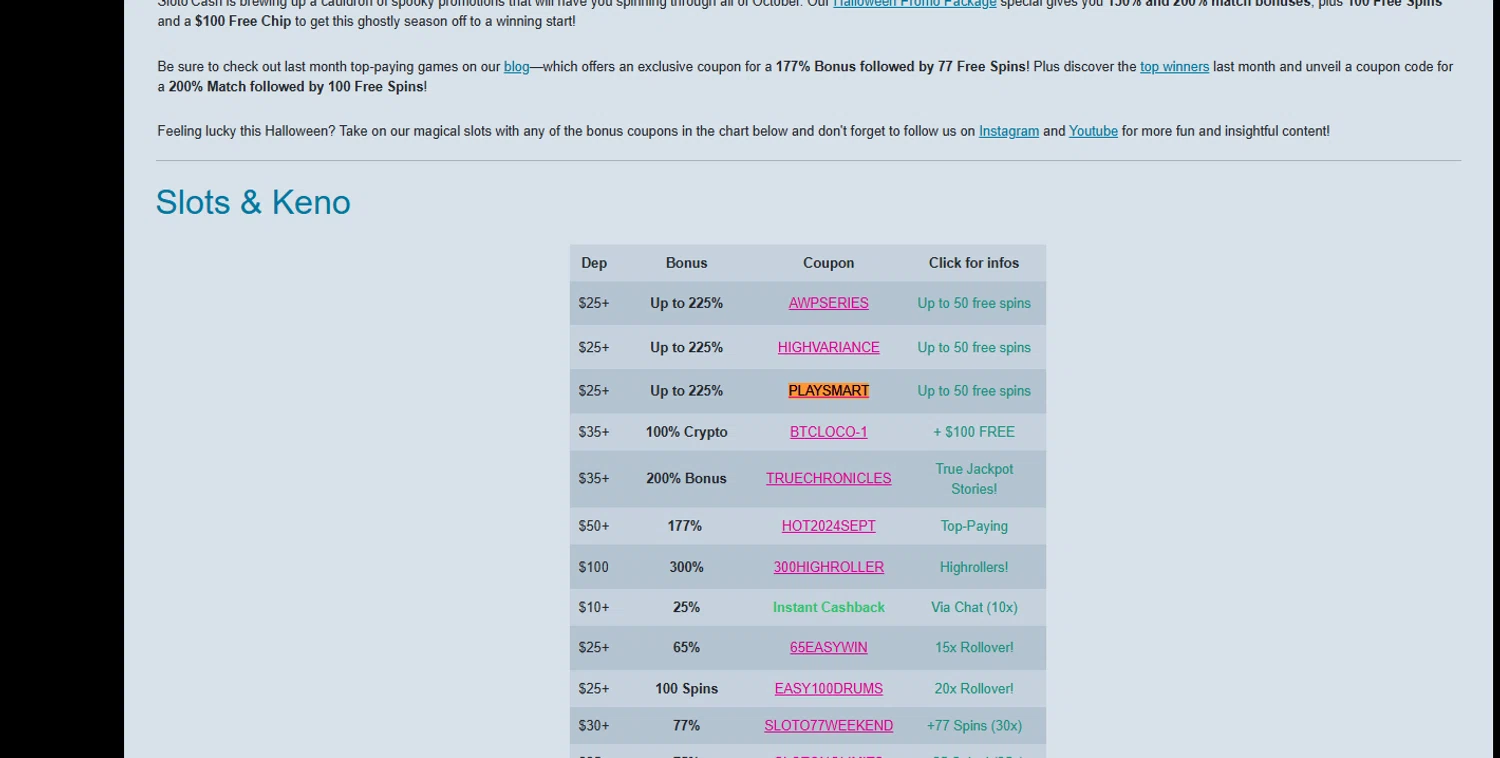Image resolution: width=1500 pixels, height=758 pixels.
Task: Click the 200% Bonus cell
Action: [686, 478]
